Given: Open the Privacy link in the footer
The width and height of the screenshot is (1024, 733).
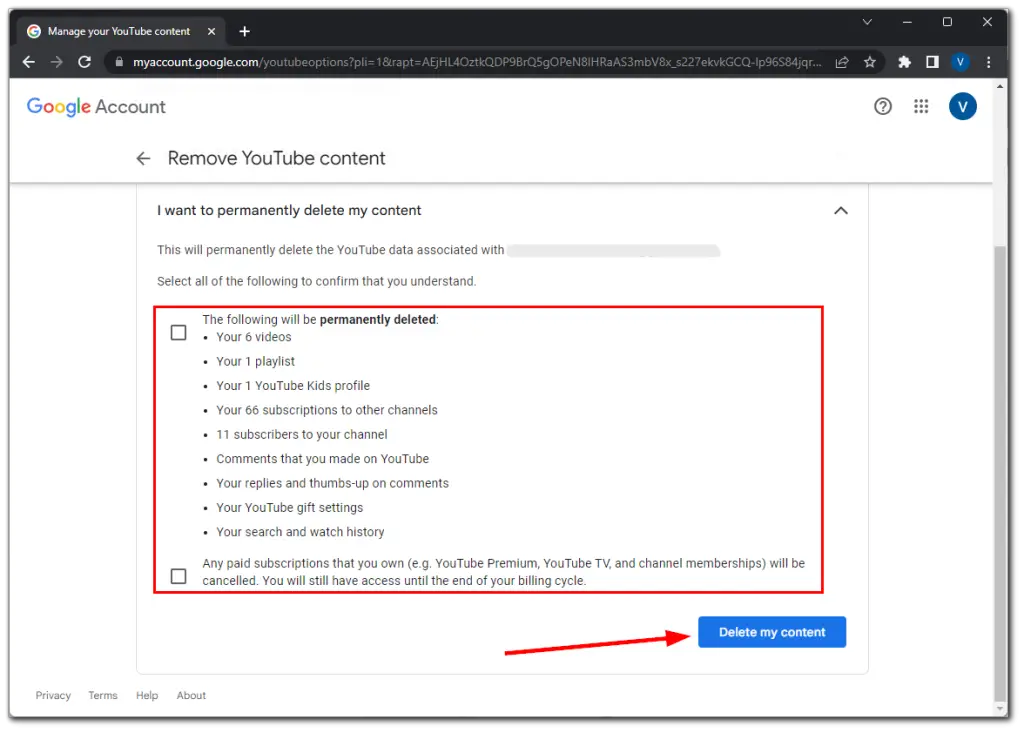Looking at the screenshot, I should [53, 695].
